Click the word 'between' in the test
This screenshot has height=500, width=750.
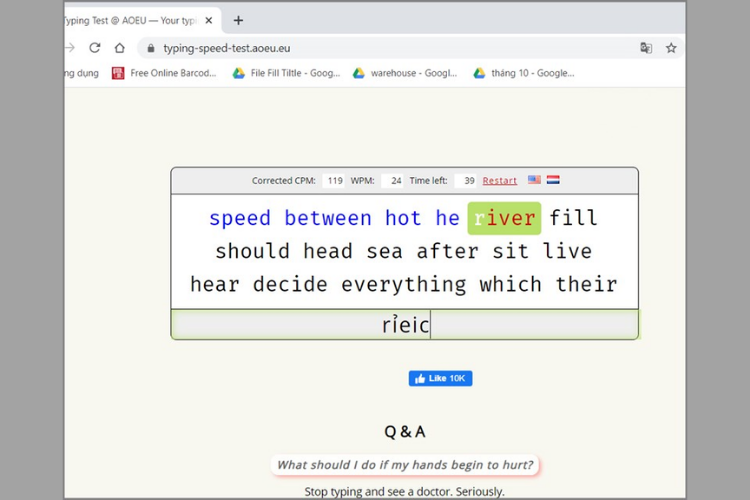click(328, 219)
